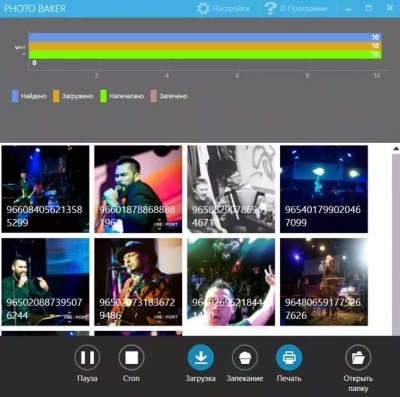400x397 pixels.
Task: Click the Пауза pause button
Action: point(87,358)
